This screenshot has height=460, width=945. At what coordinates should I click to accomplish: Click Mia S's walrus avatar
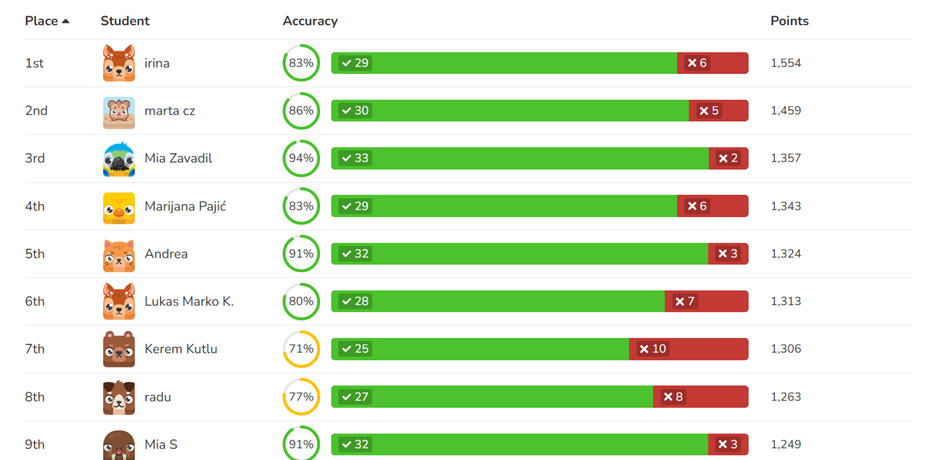click(x=119, y=445)
